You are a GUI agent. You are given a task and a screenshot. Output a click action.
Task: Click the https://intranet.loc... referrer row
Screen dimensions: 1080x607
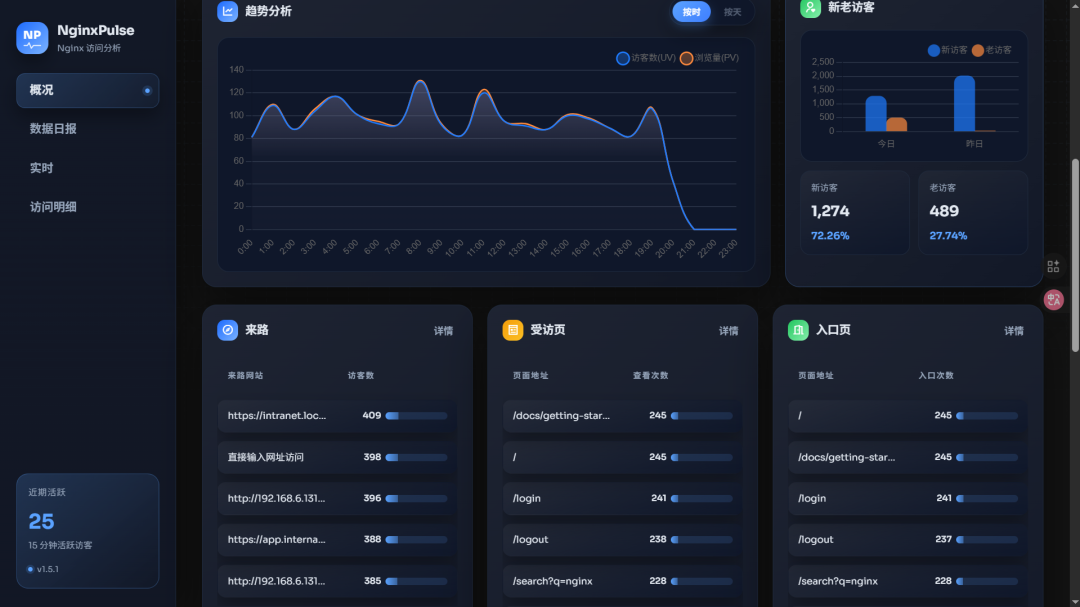[x=338, y=415]
